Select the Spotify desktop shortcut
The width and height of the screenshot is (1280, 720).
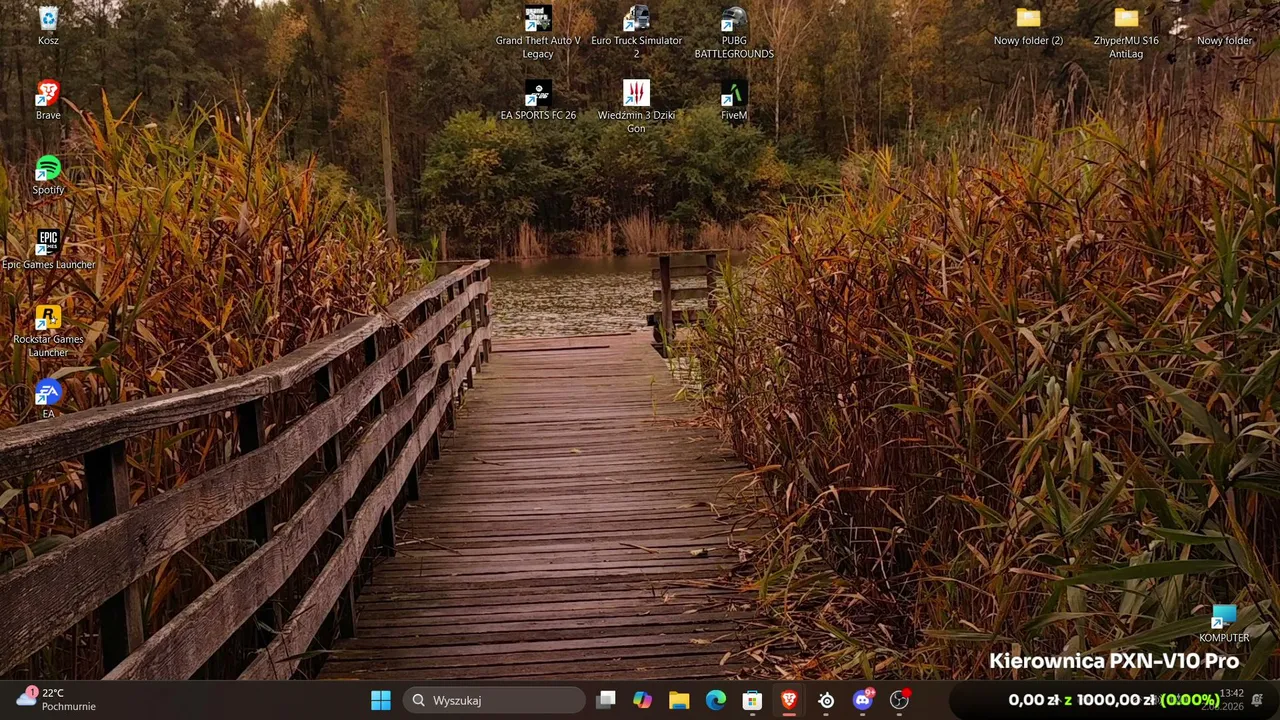(x=48, y=175)
